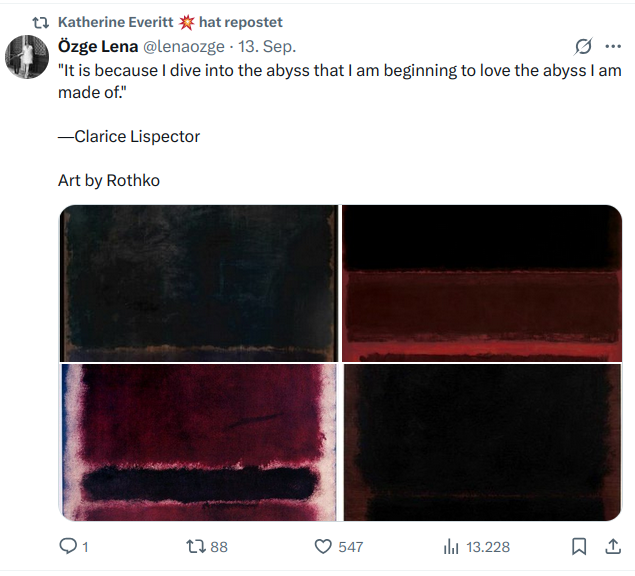Click the "Art by Rothko" caption line
Screen dimensions: 635x576
(109, 181)
